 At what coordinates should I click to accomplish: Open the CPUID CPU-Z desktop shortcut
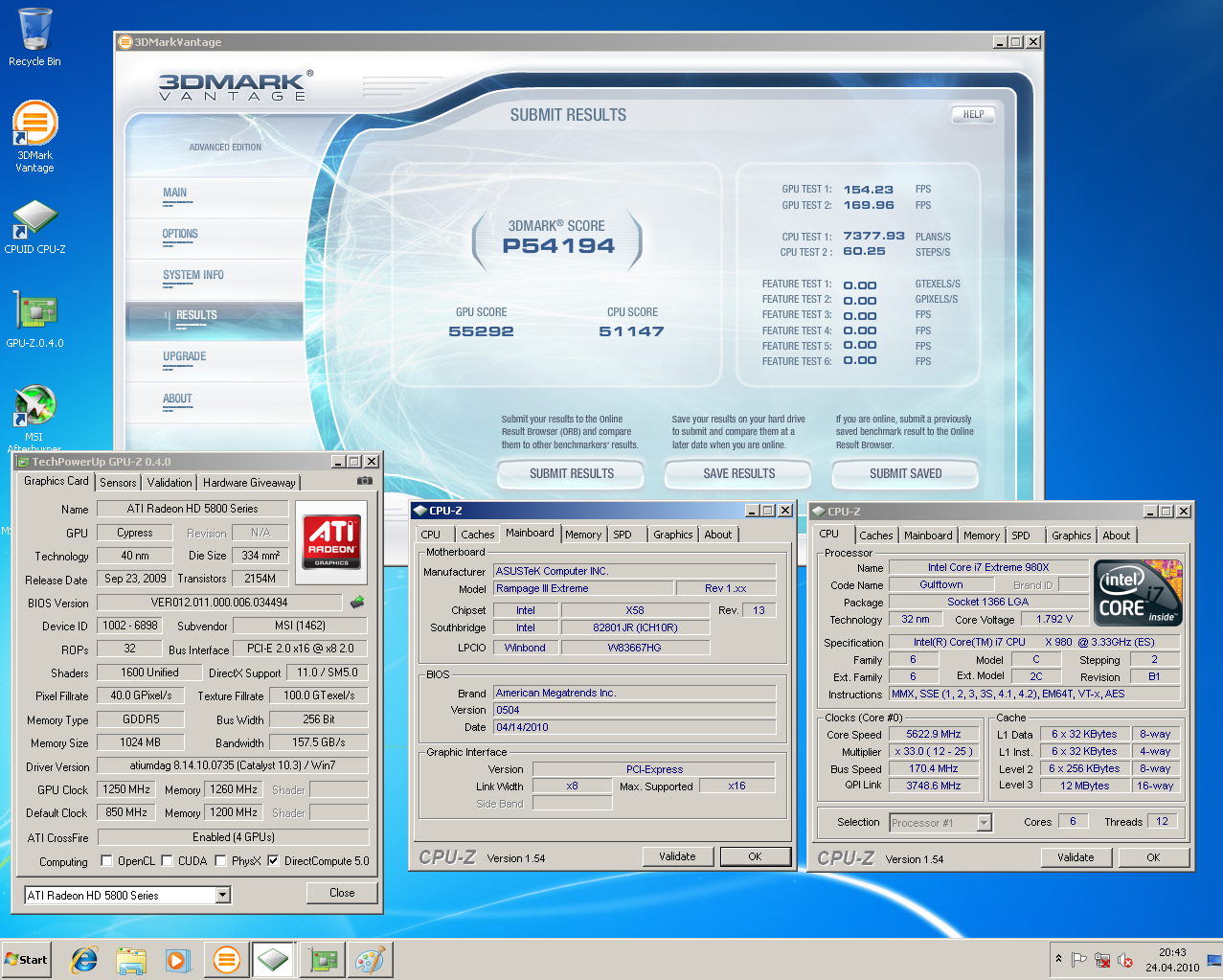pyautogui.click(x=34, y=226)
